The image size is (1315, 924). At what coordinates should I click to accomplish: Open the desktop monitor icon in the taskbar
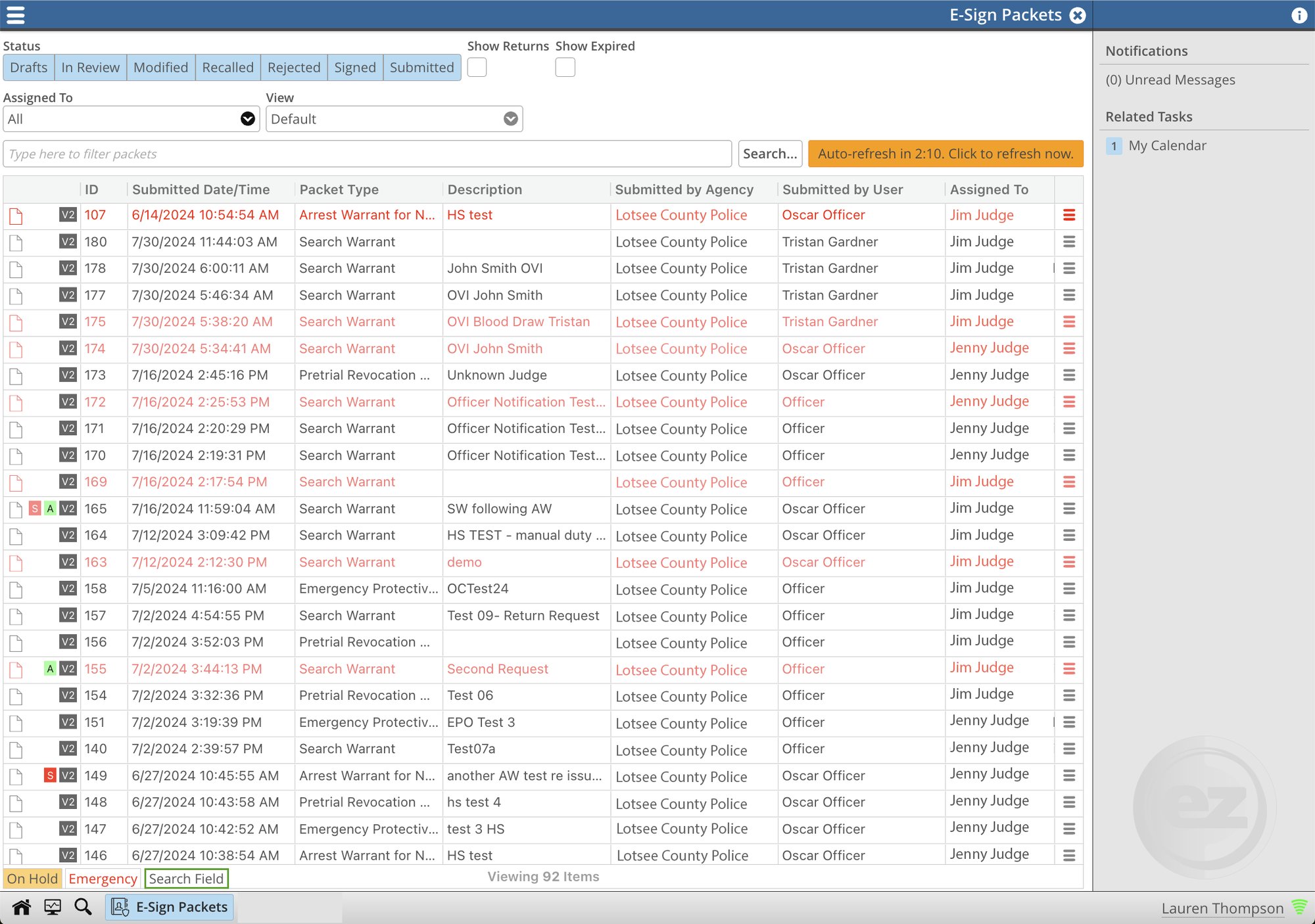pyautogui.click(x=53, y=907)
